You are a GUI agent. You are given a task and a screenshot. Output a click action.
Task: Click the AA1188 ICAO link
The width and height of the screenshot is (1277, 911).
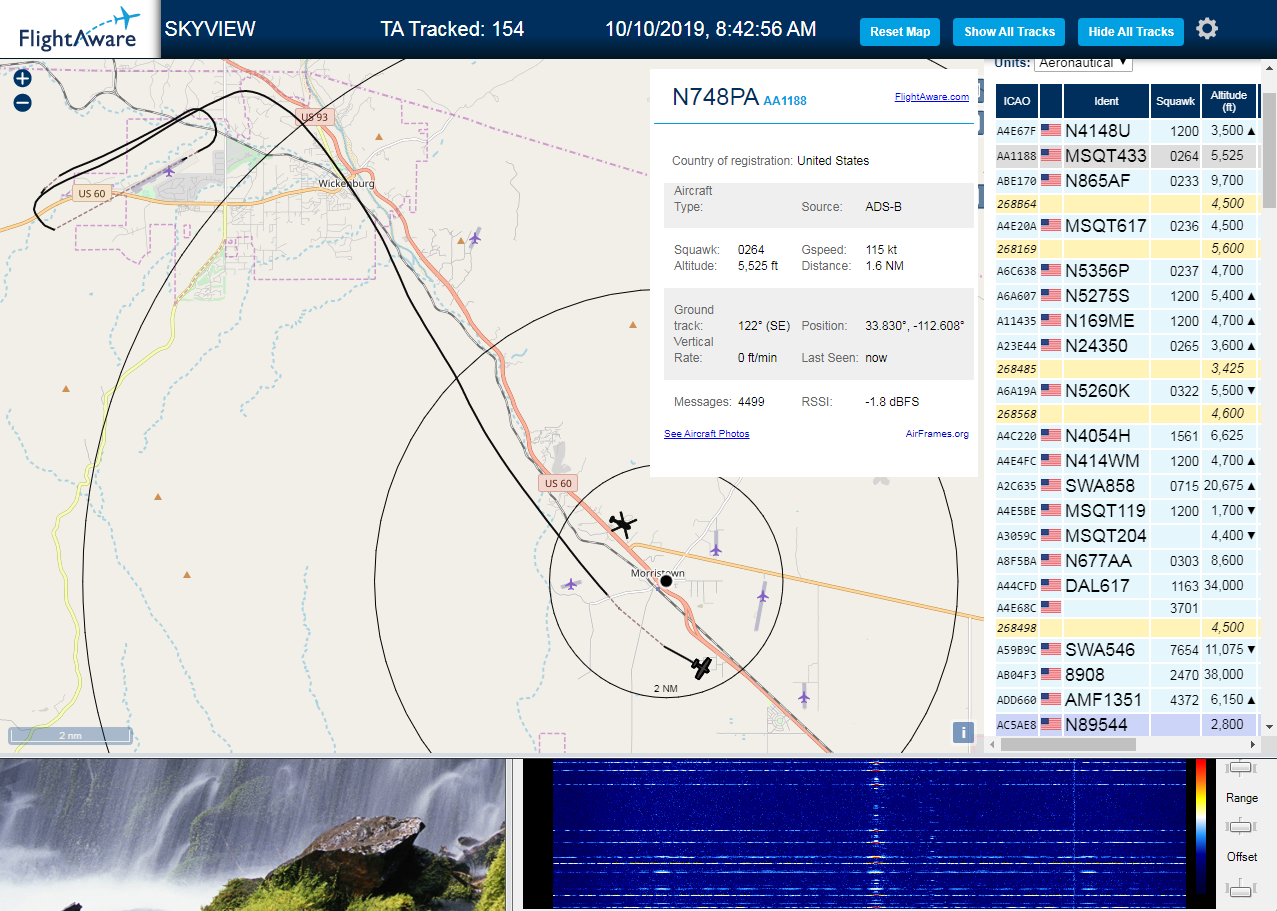click(x=785, y=101)
